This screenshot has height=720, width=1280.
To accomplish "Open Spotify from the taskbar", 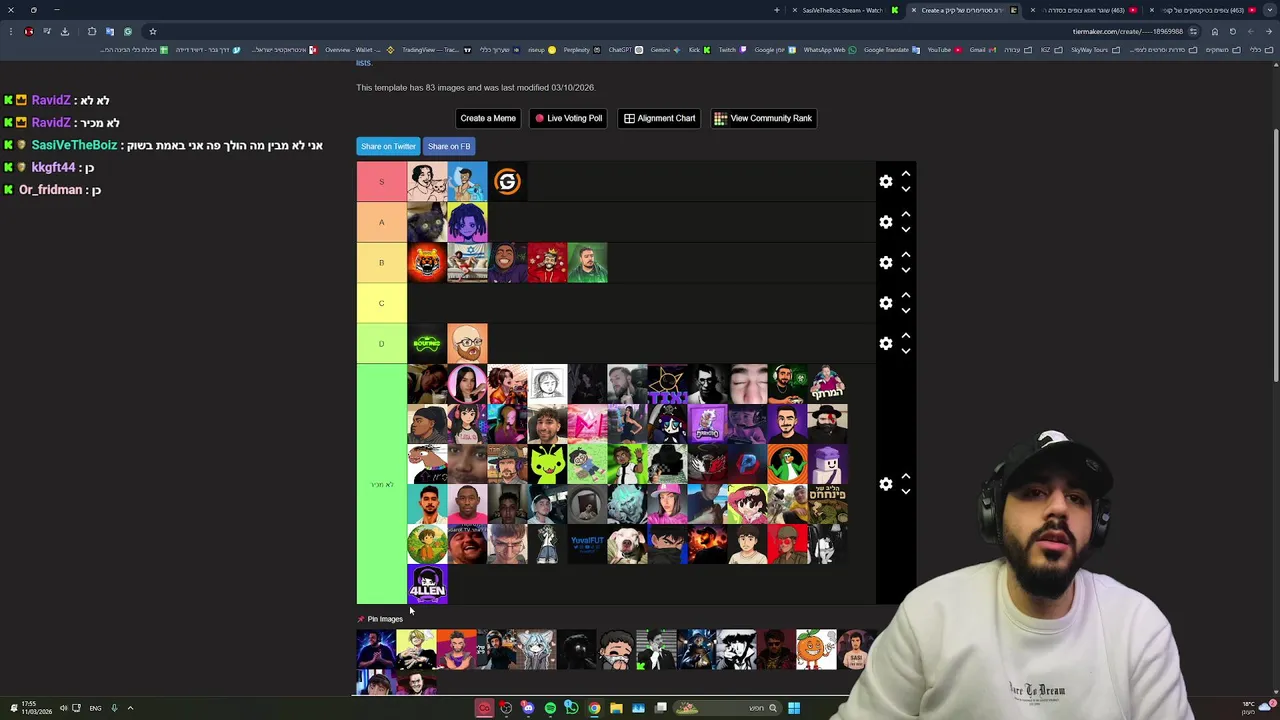I will point(550,708).
